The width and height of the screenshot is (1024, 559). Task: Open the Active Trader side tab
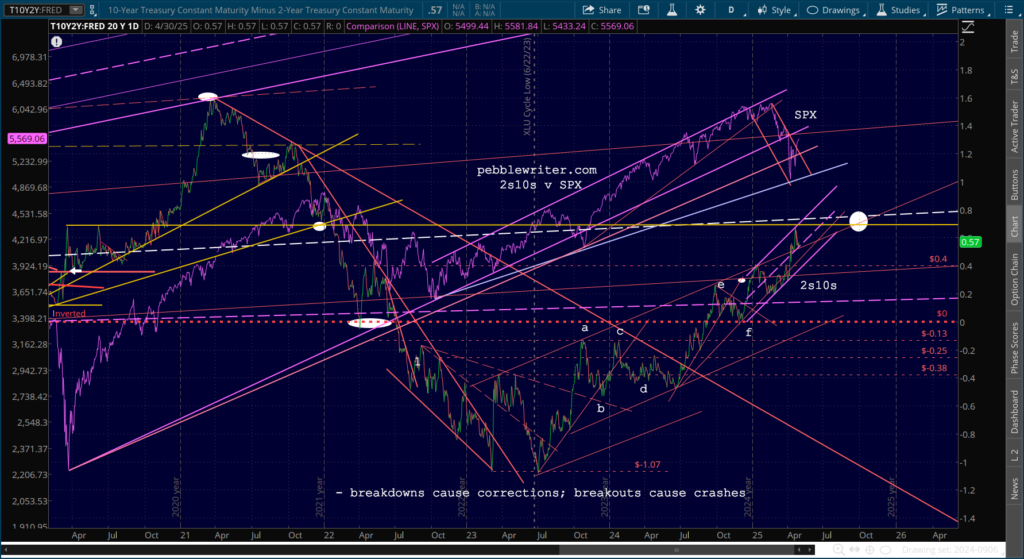pos(1014,127)
